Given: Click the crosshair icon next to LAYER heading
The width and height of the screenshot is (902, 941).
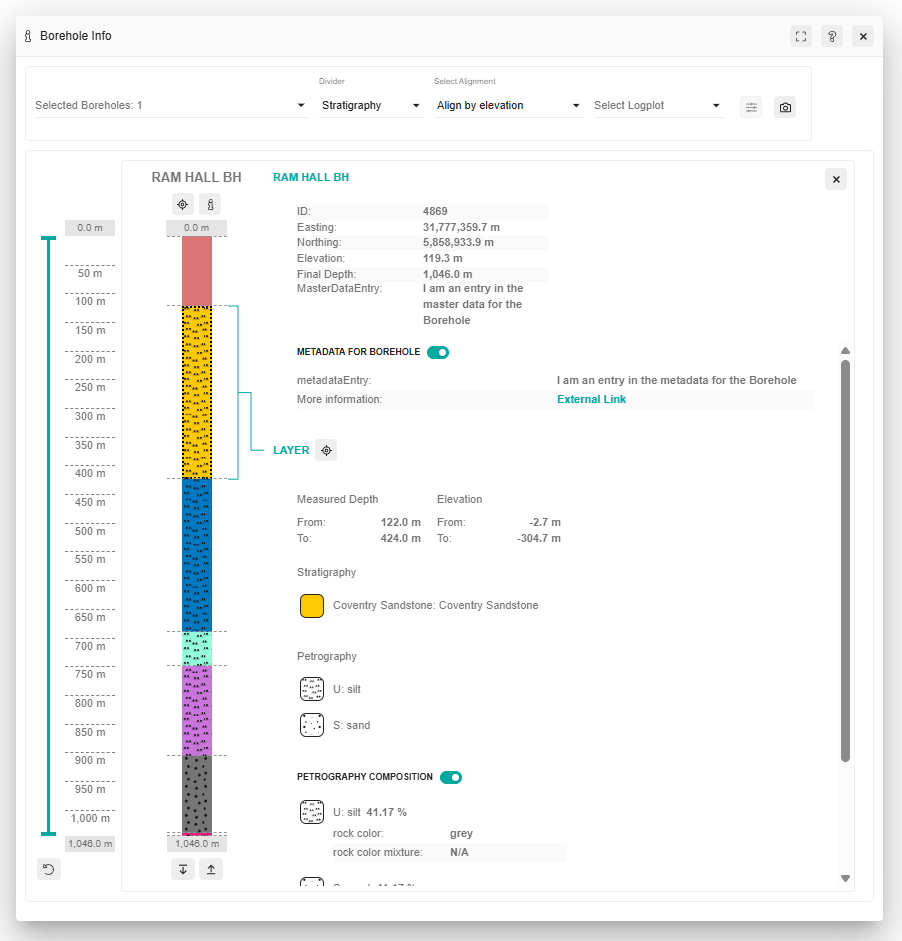Looking at the screenshot, I should tap(326, 450).
